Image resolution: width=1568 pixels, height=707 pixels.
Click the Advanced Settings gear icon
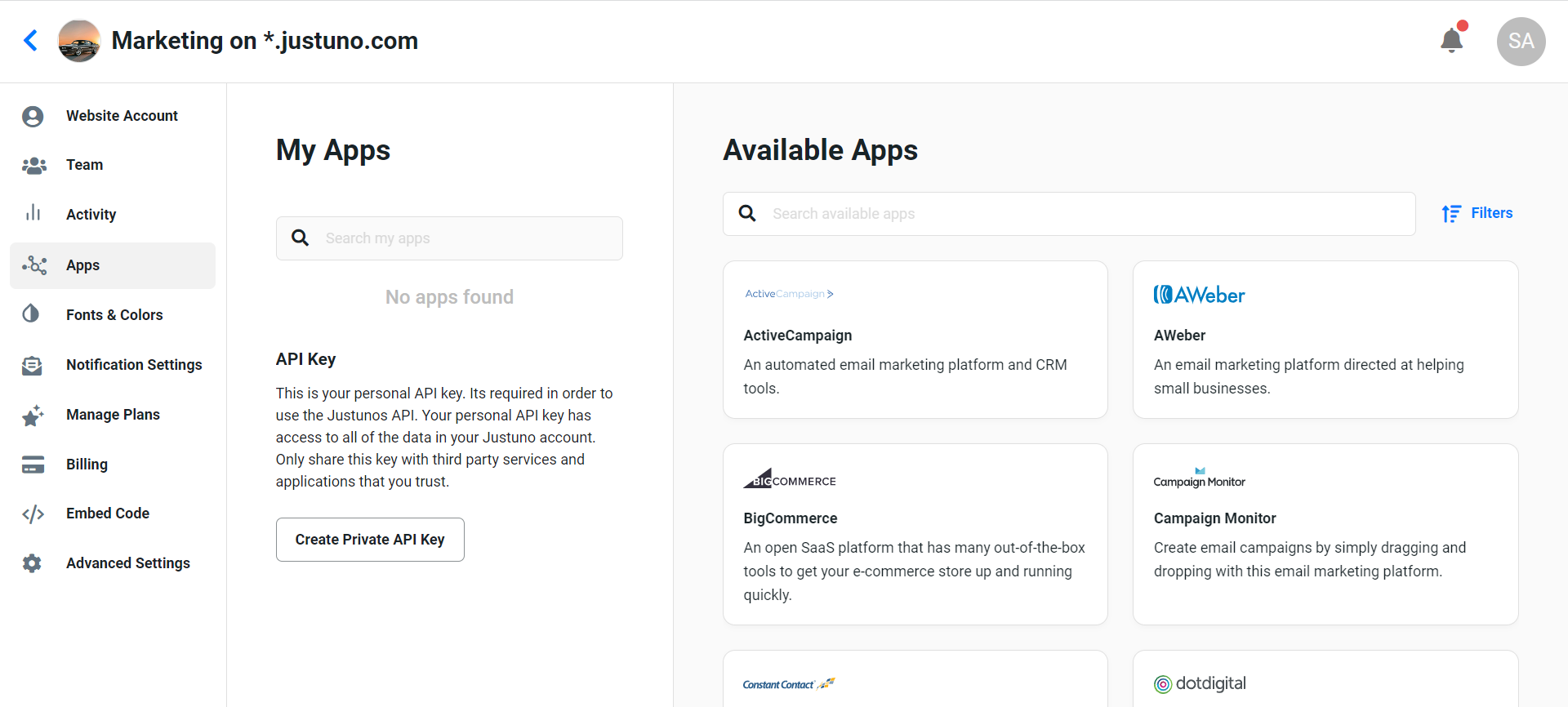click(32, 563)
